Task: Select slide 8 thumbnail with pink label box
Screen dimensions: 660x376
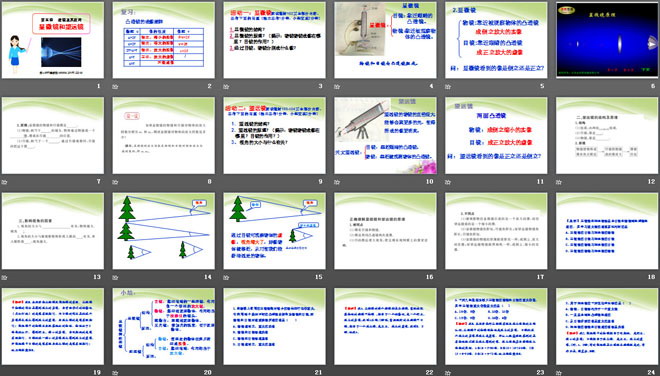Action: click(x=164, y=136)
